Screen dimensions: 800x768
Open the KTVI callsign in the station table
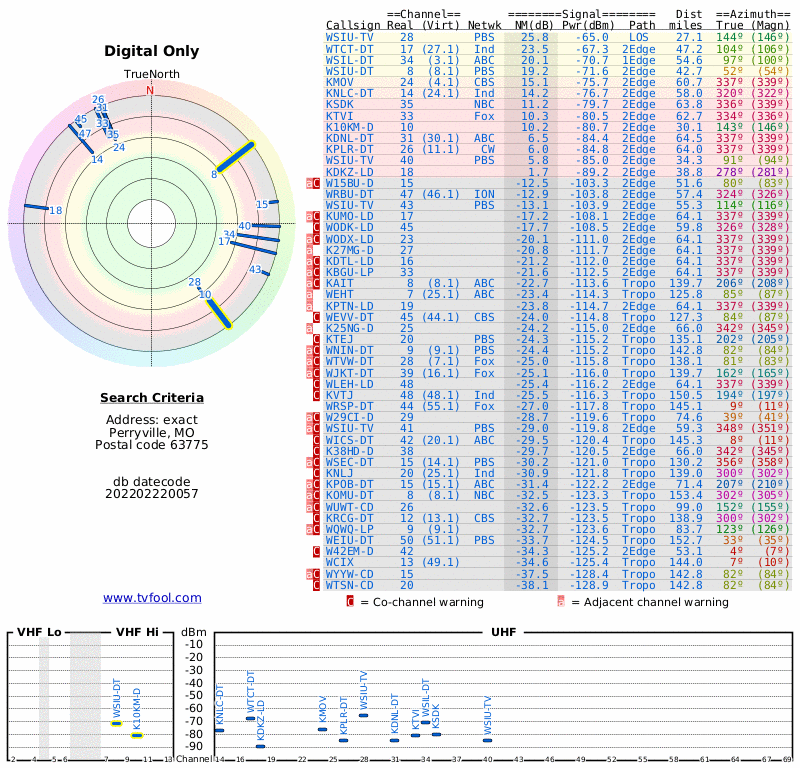(340, 116)
